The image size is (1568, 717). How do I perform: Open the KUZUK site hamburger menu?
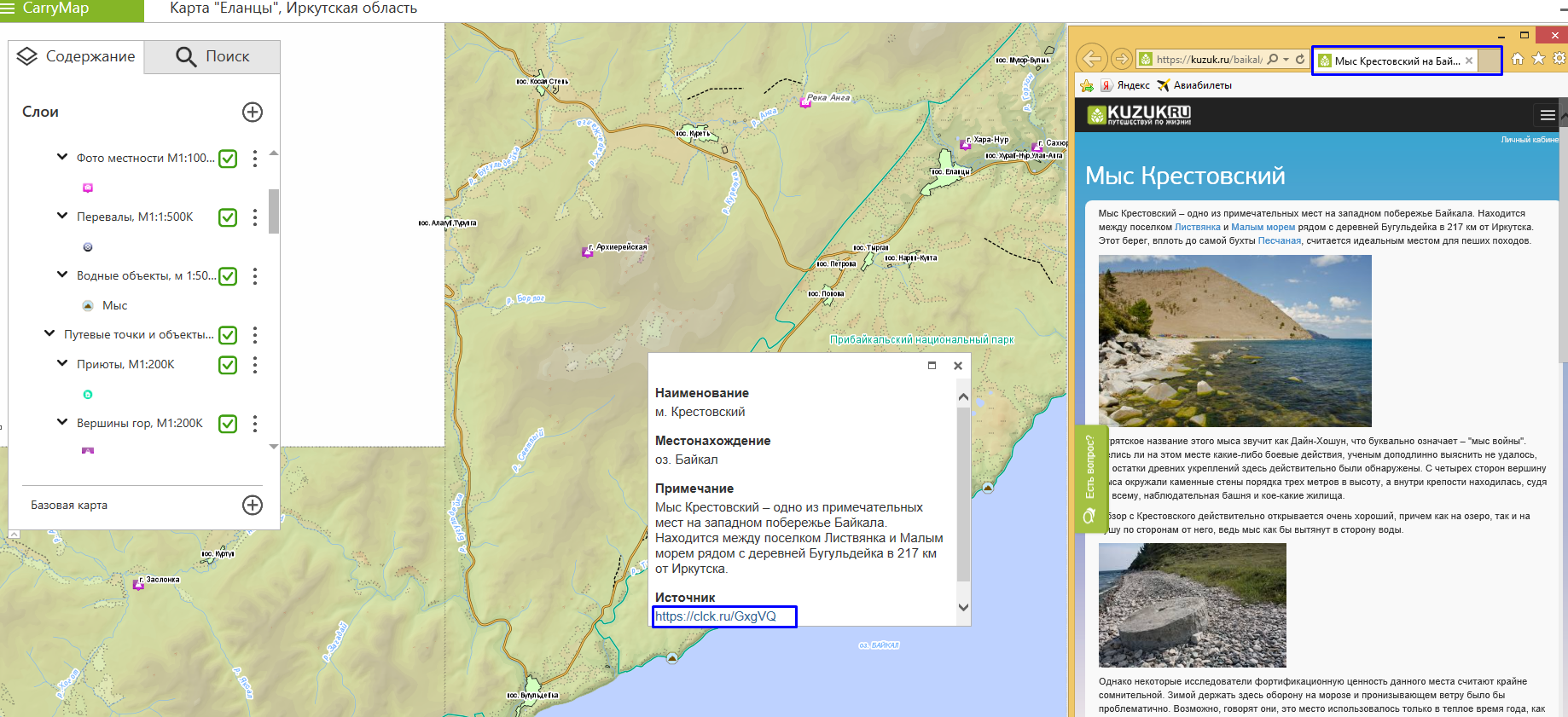point(1548,115)
